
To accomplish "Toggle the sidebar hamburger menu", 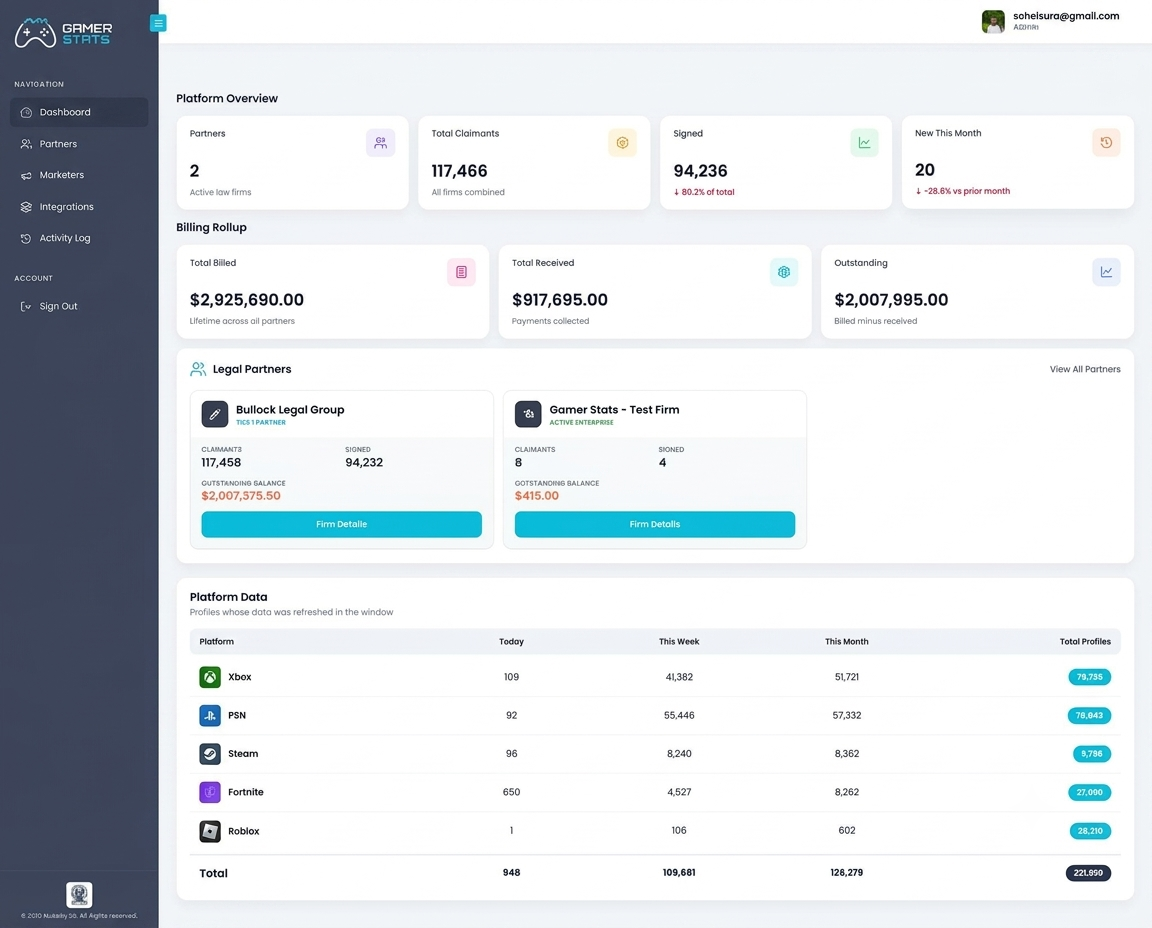I will (158, 23).
